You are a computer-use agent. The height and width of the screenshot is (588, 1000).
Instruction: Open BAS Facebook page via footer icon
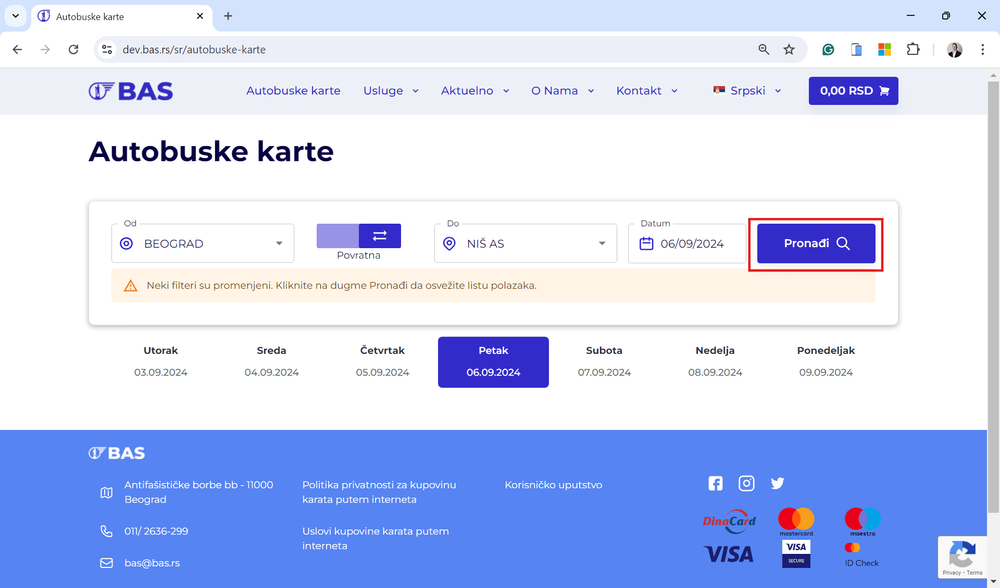(x=715, y=483)
